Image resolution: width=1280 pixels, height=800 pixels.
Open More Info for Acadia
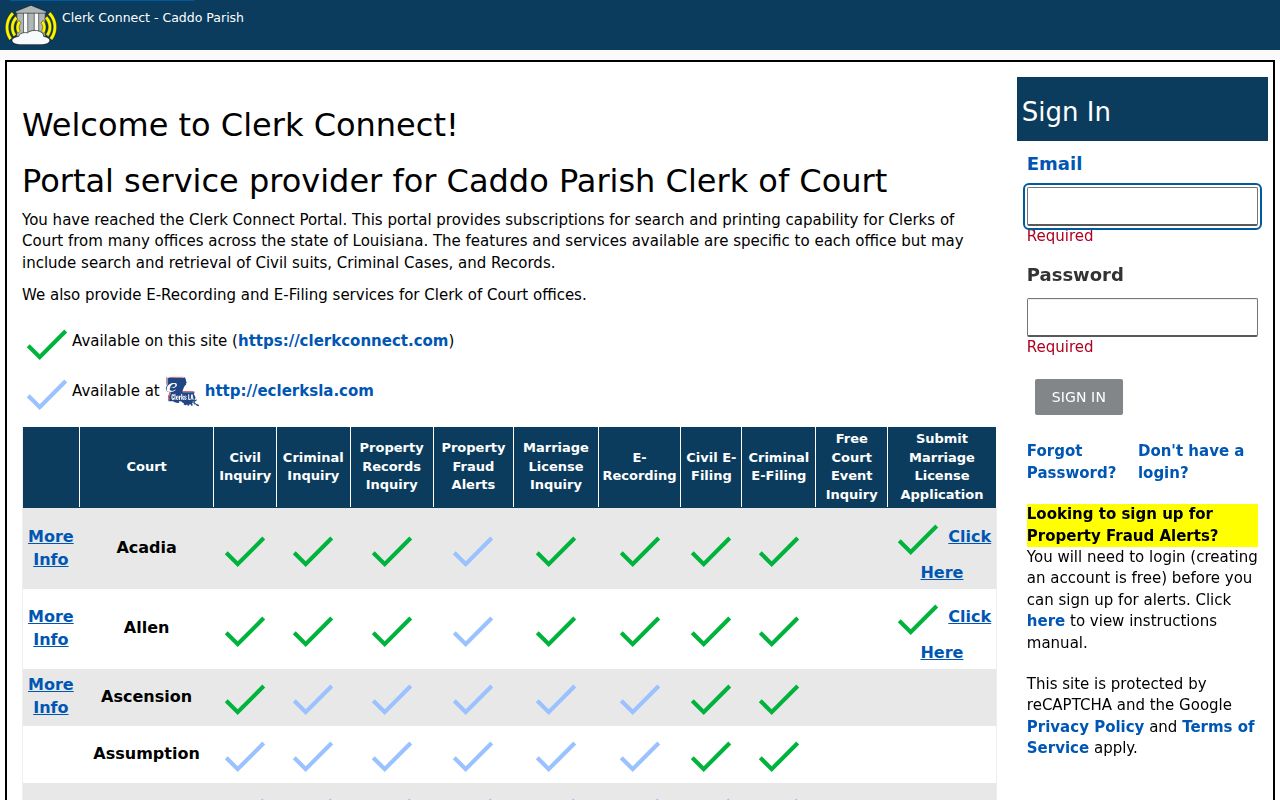click(51, 548)
